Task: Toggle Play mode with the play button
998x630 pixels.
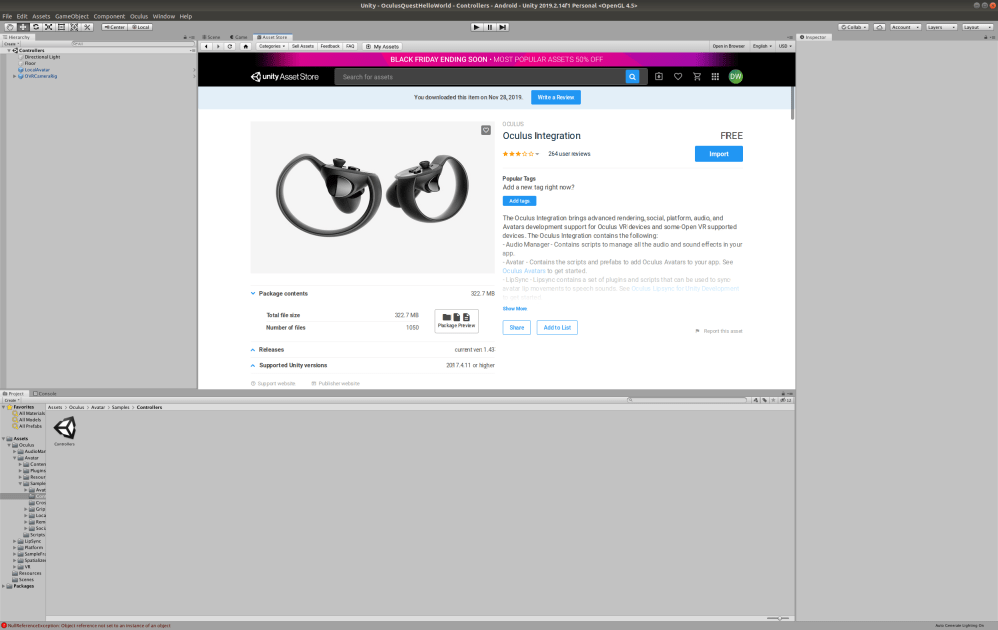Action: [477, 27]
